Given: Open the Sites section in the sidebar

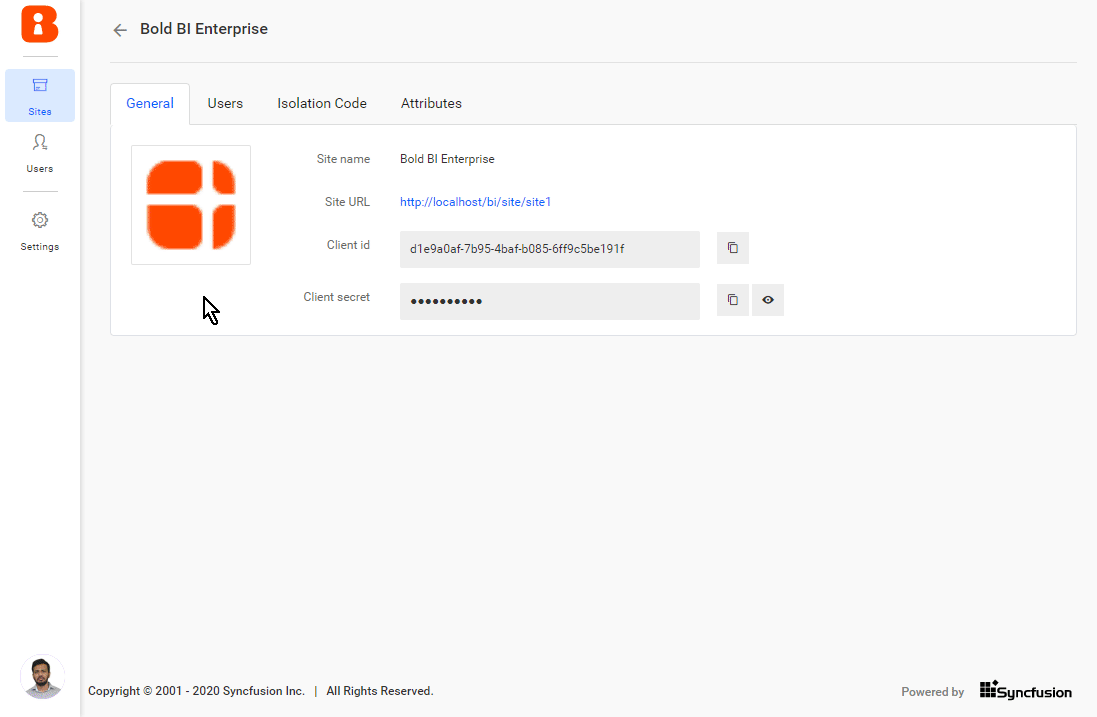Looking at the screenshot, I should (x=39, y=95).
